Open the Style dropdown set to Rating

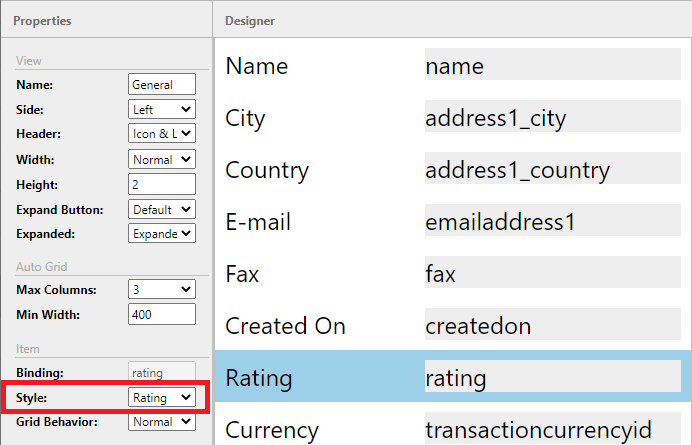[162, 398]
